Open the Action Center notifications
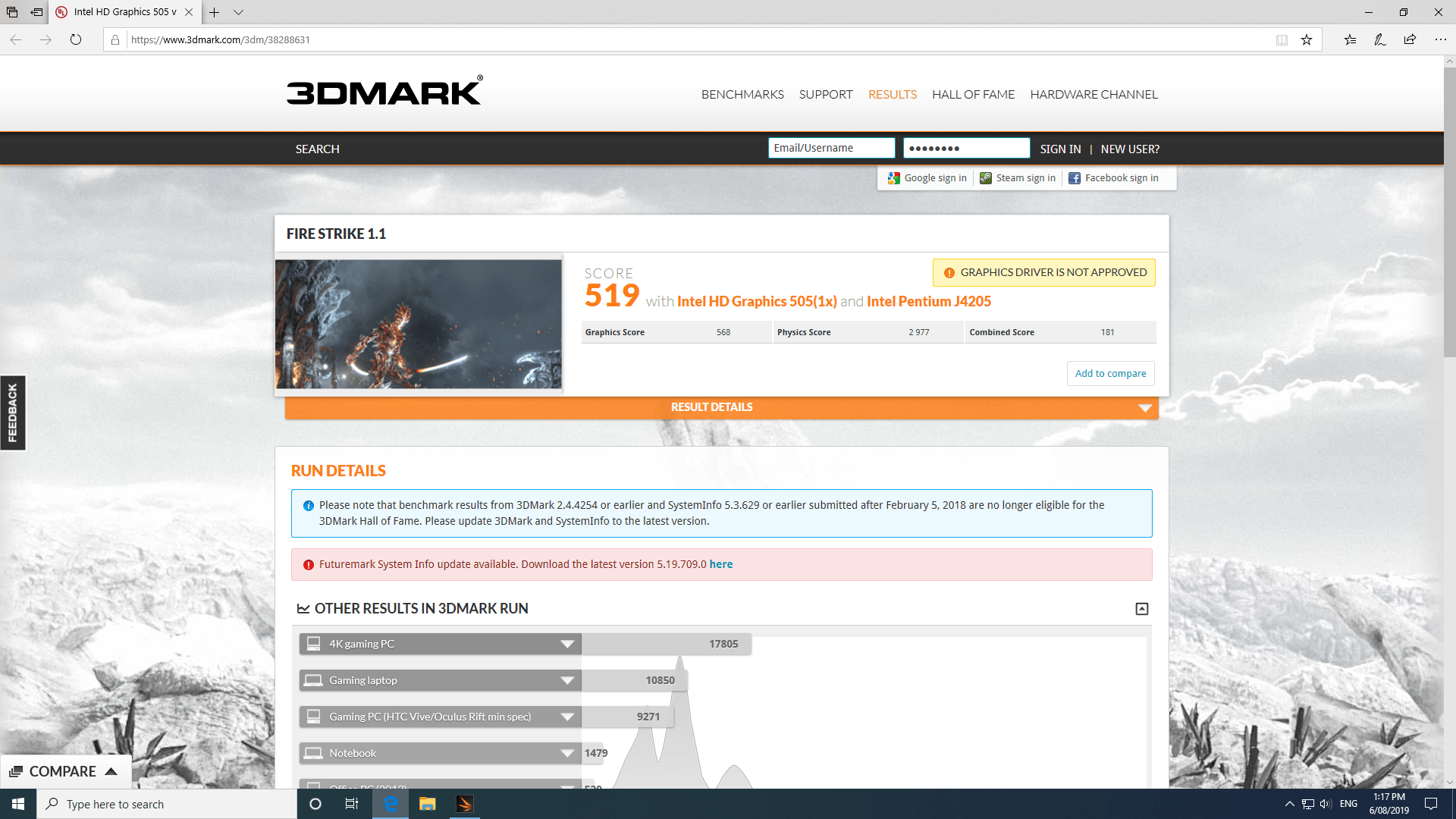The height and width of the screenshot is (819, 1456). [x=1431, y=804]
